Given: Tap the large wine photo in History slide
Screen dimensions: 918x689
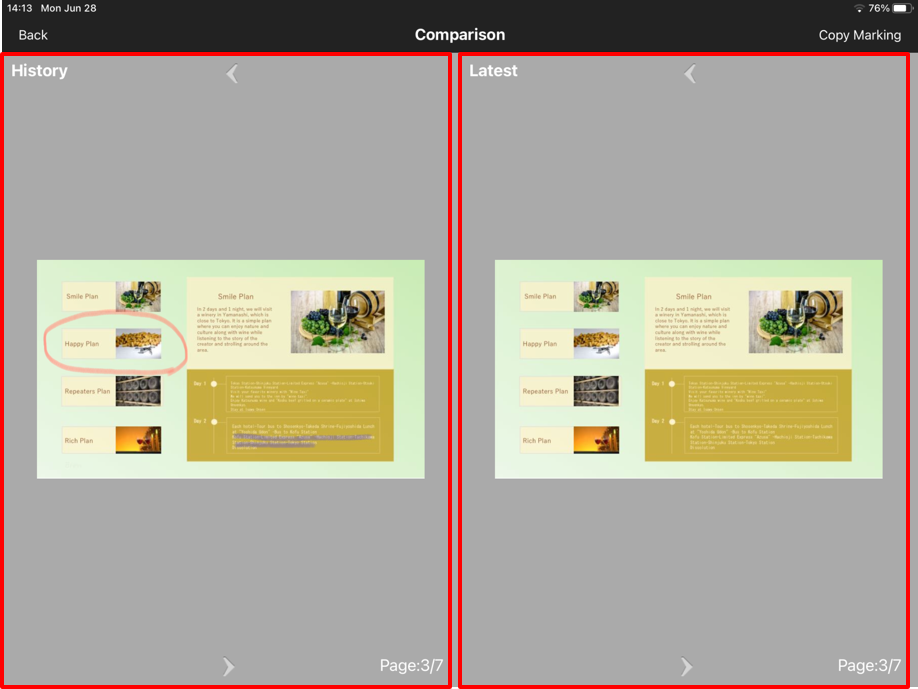Looking at the screenshot, I should click(x=337, y=322).
